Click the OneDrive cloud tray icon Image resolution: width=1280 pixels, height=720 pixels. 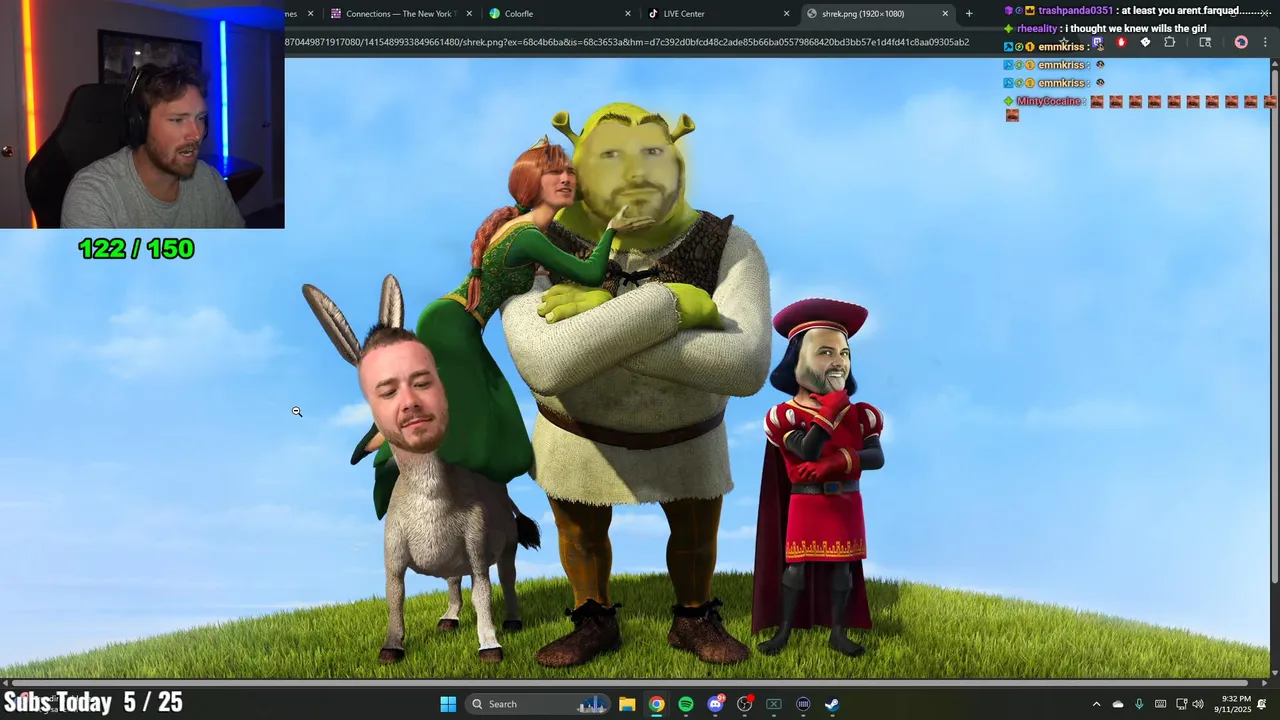pyautogui.click(x=1118, y=704)
